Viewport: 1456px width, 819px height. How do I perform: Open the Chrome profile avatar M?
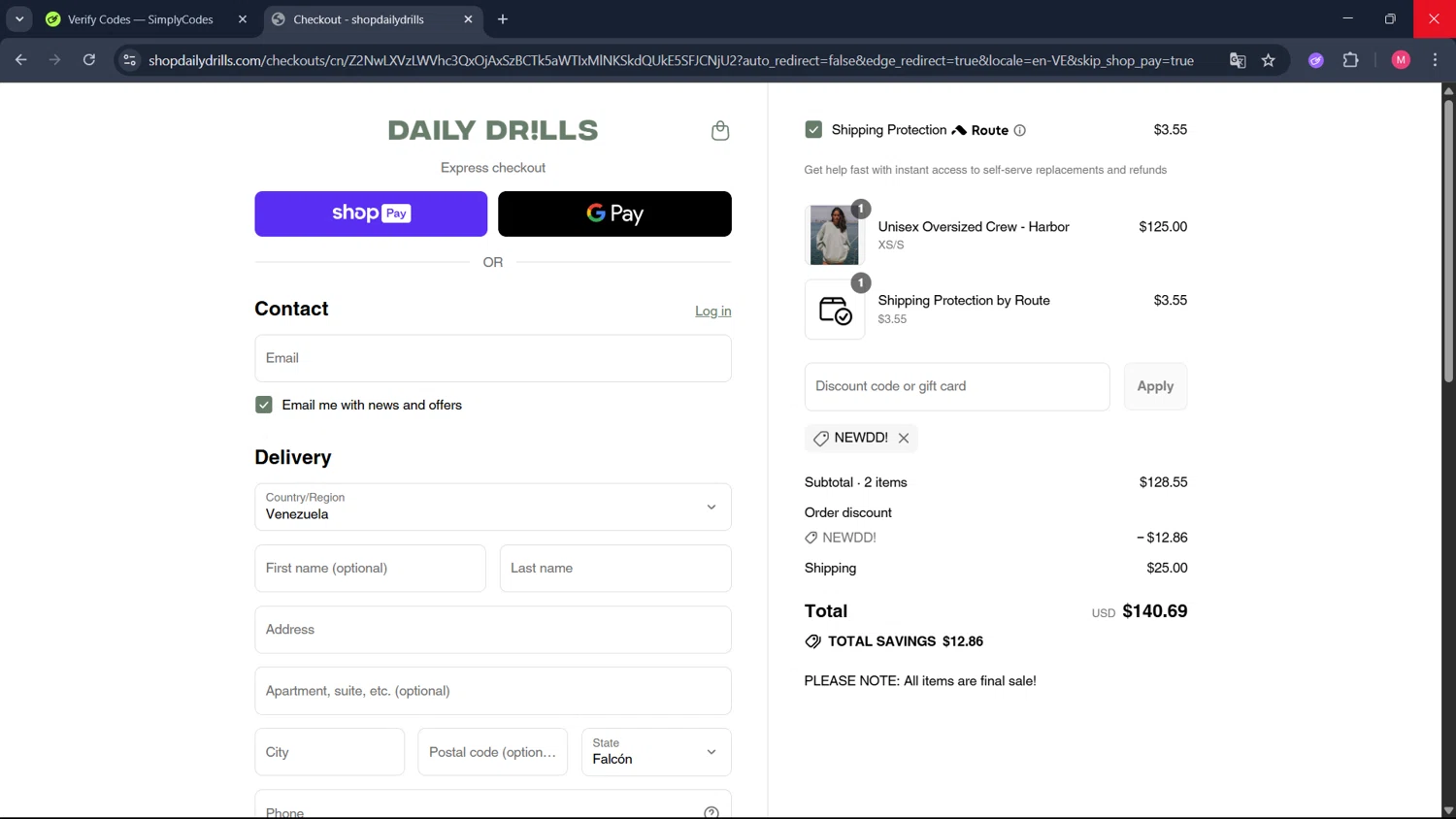tap(1401, 60)
